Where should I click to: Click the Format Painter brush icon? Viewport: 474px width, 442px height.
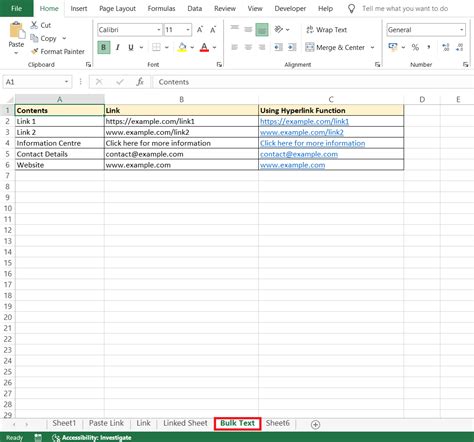click(x=34, y=51)
